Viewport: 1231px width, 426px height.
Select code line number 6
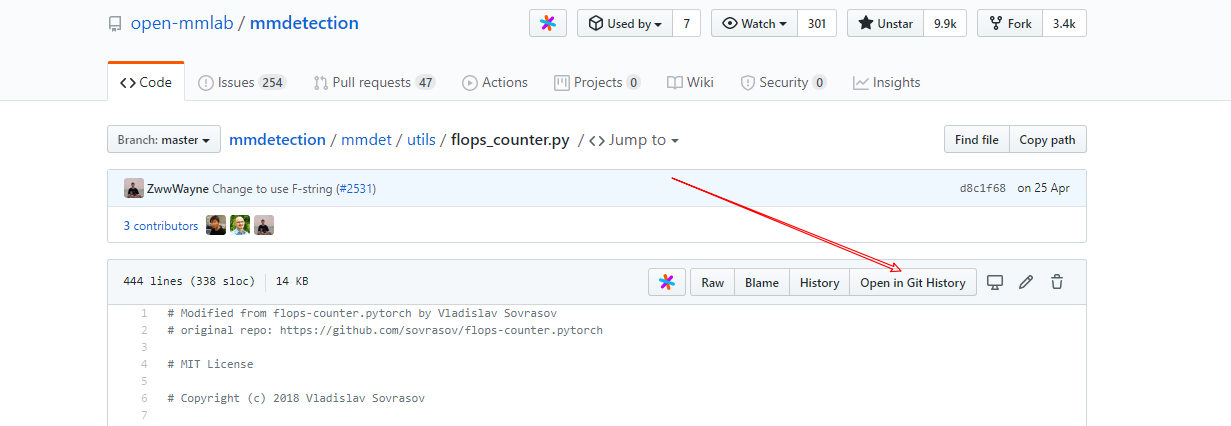pos(145,398)
